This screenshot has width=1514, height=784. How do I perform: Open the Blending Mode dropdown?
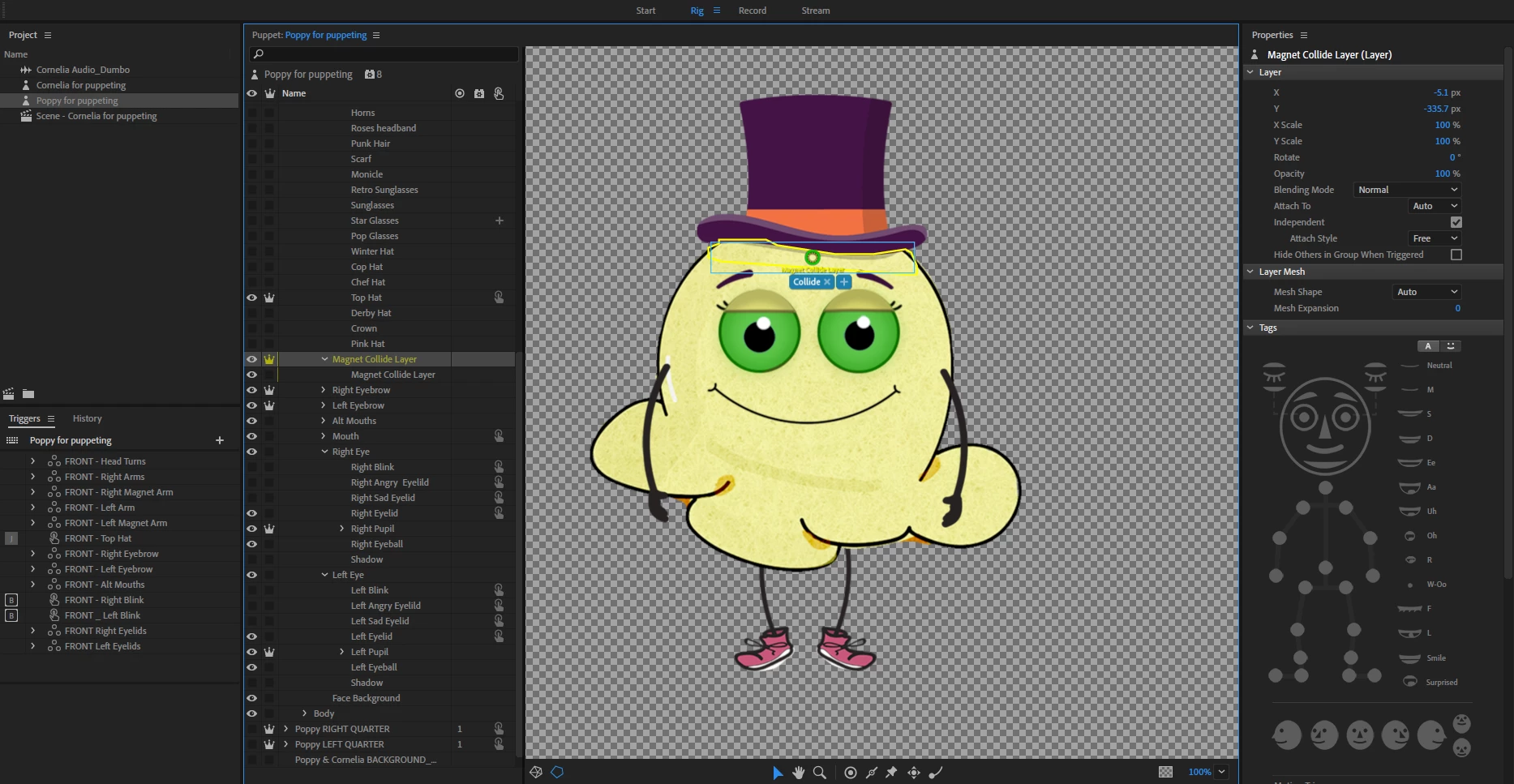[x=1408, y=190]
